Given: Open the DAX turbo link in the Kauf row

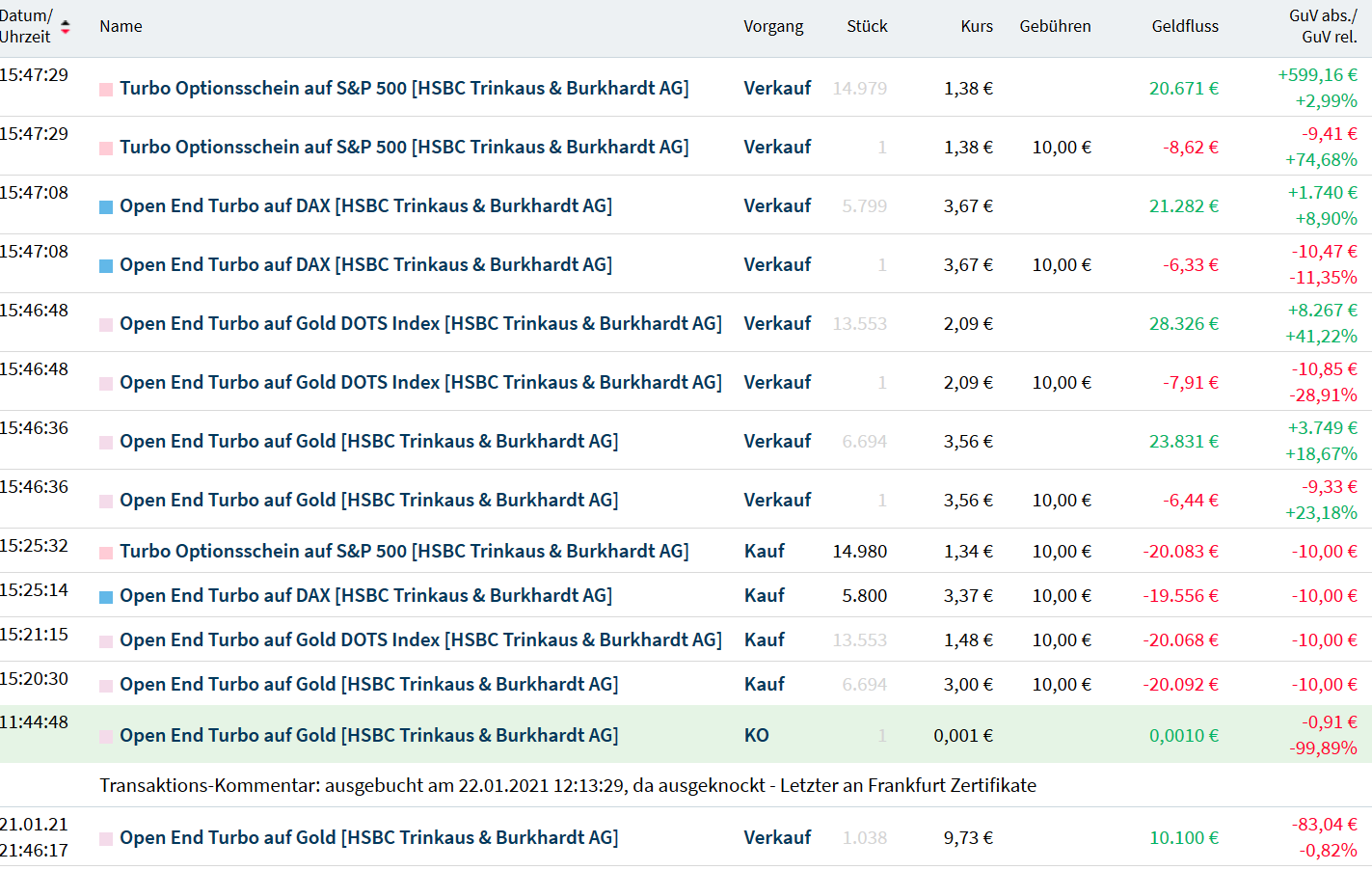Looking at the screenshot, I should point(365,596).
